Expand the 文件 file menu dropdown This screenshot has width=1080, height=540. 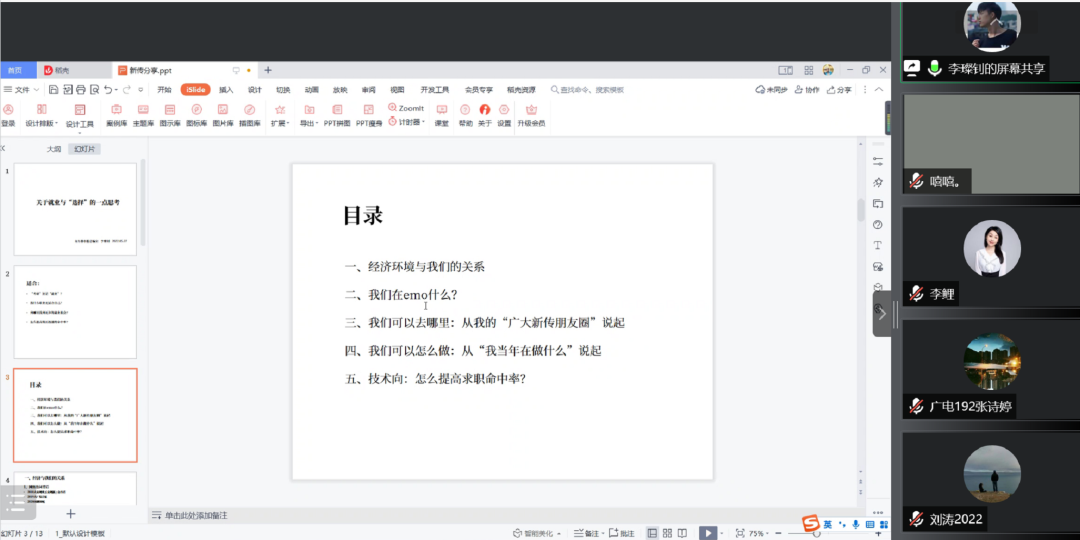pyautogui.click(x=22, y=90)
